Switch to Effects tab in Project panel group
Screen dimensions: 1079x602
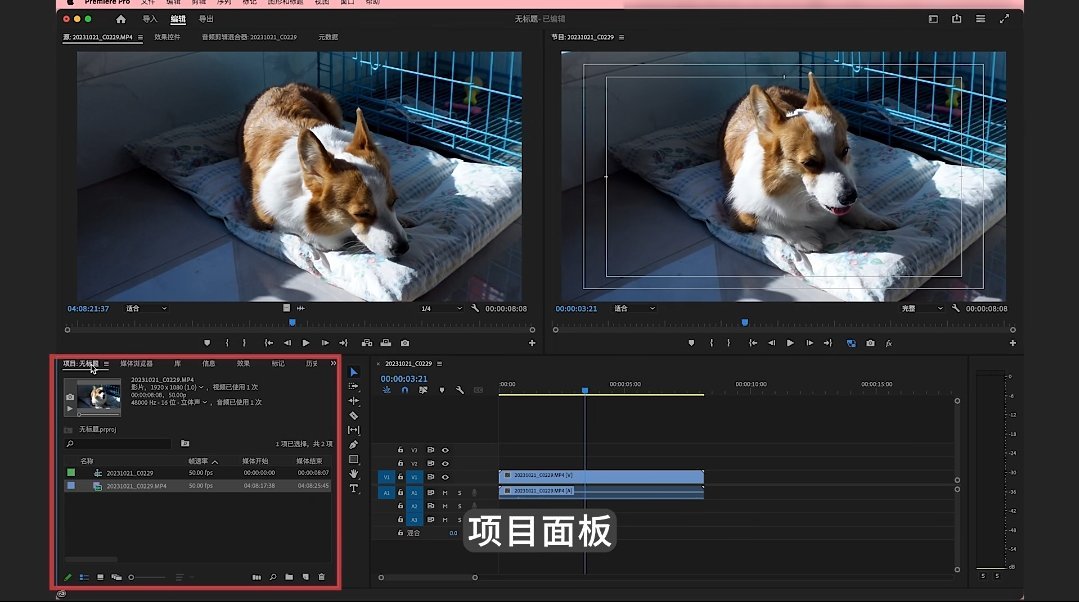(x=244, y=363)
